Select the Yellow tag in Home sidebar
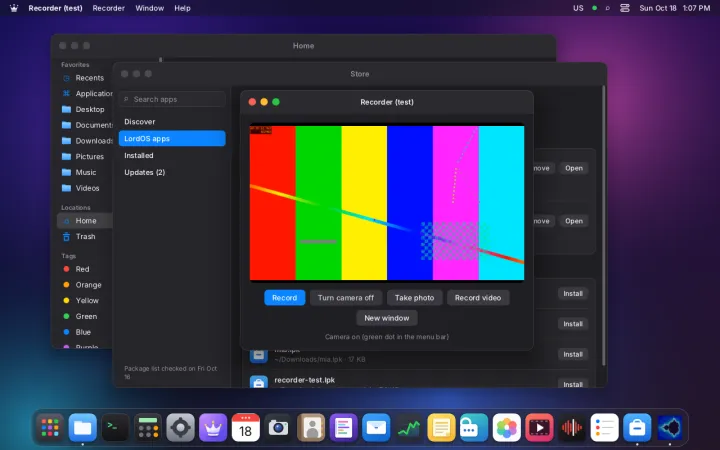 [86, 301]
